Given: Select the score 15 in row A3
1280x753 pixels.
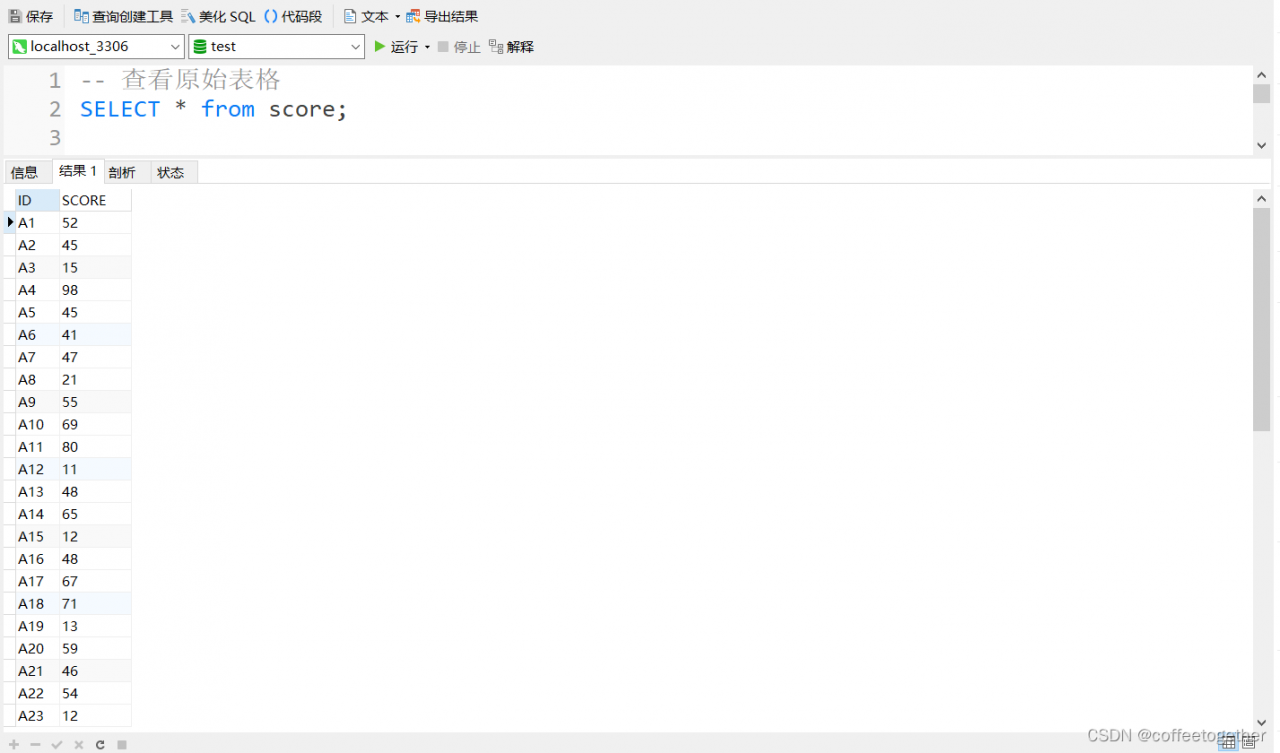Looking at the screenshot, I should click(x=95, y=268).
